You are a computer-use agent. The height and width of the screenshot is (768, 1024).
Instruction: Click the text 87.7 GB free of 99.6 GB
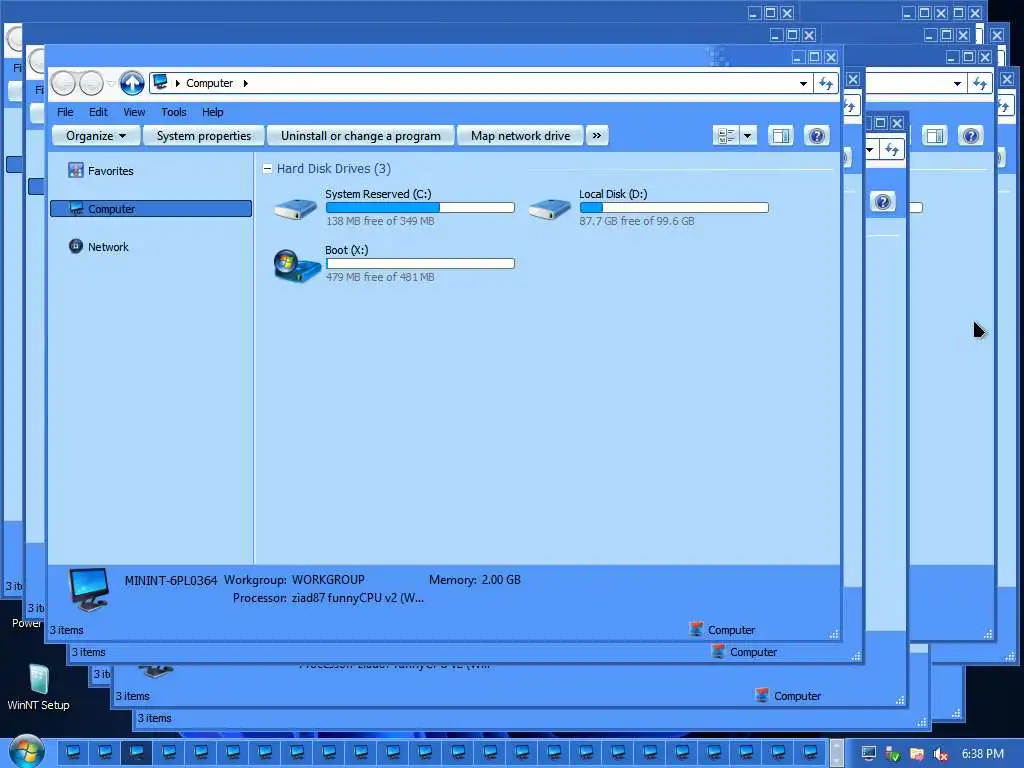click(637, 221)
